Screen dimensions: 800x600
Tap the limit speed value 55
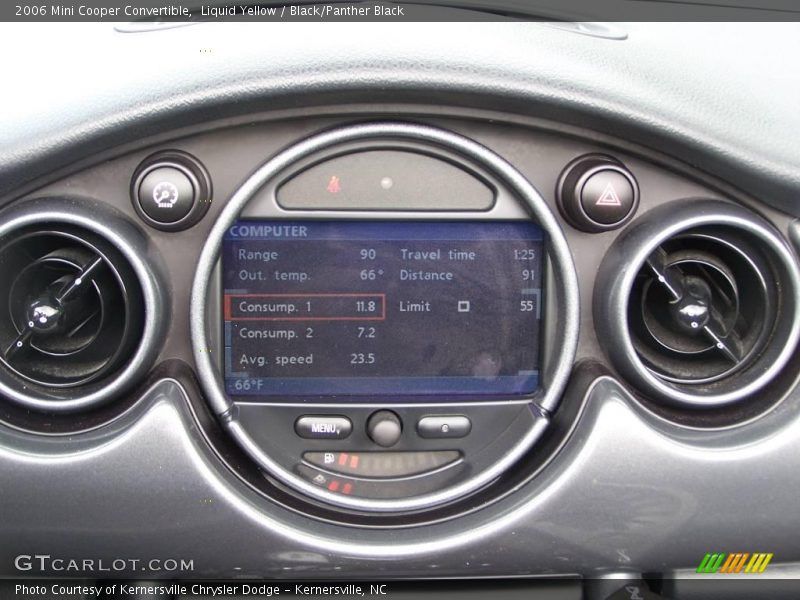tap(527, 306)
